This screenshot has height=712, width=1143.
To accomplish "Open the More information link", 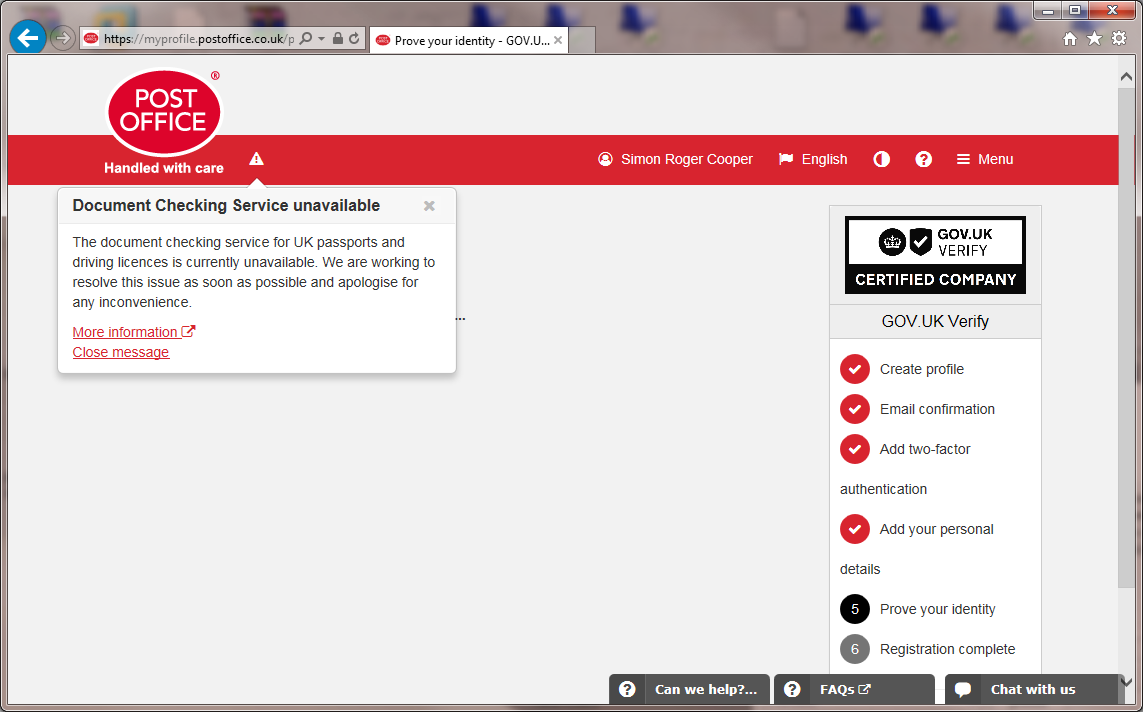I will tap(133, 332).
